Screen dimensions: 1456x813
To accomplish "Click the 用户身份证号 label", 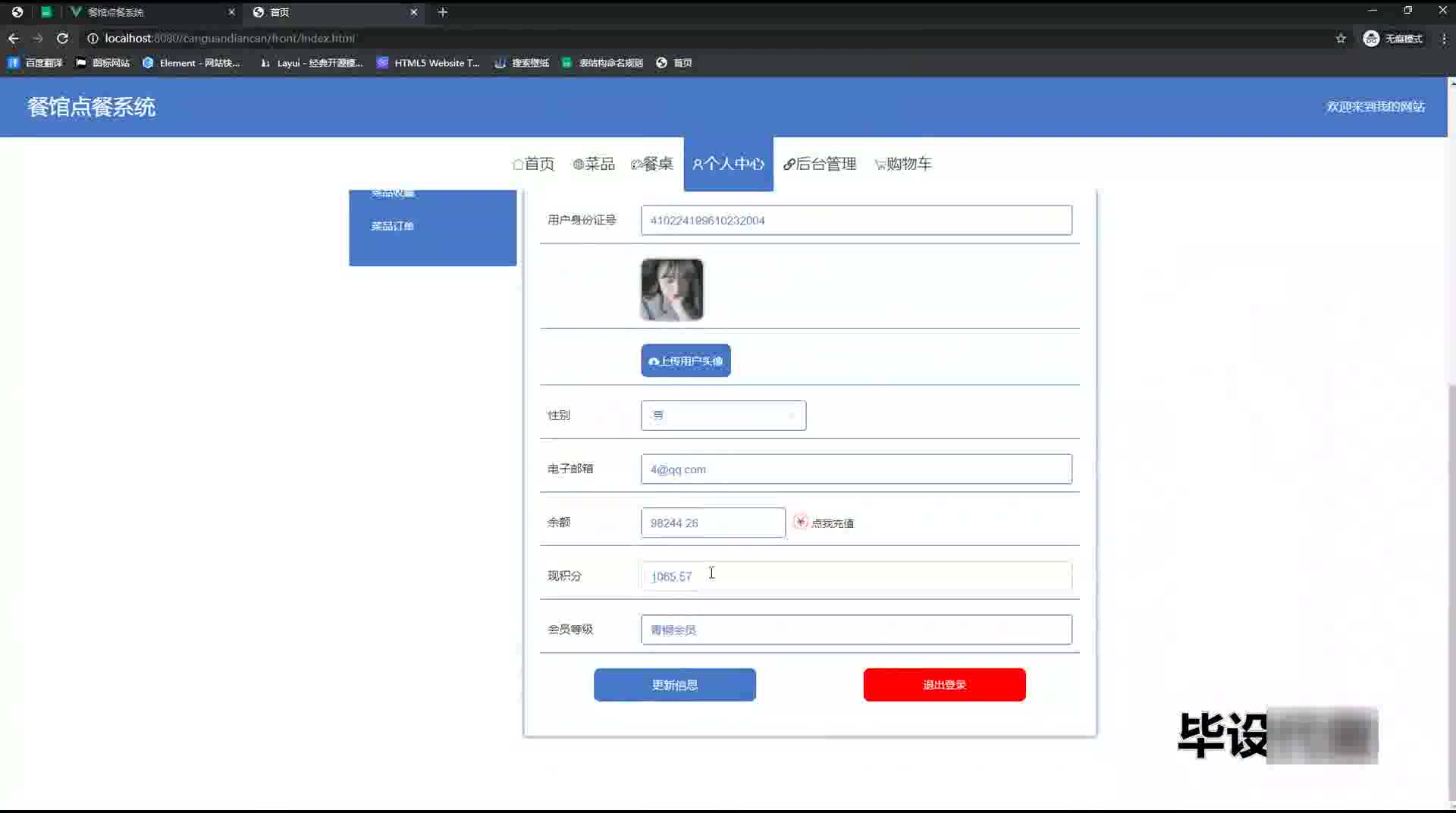I will [x=582, y=220].
